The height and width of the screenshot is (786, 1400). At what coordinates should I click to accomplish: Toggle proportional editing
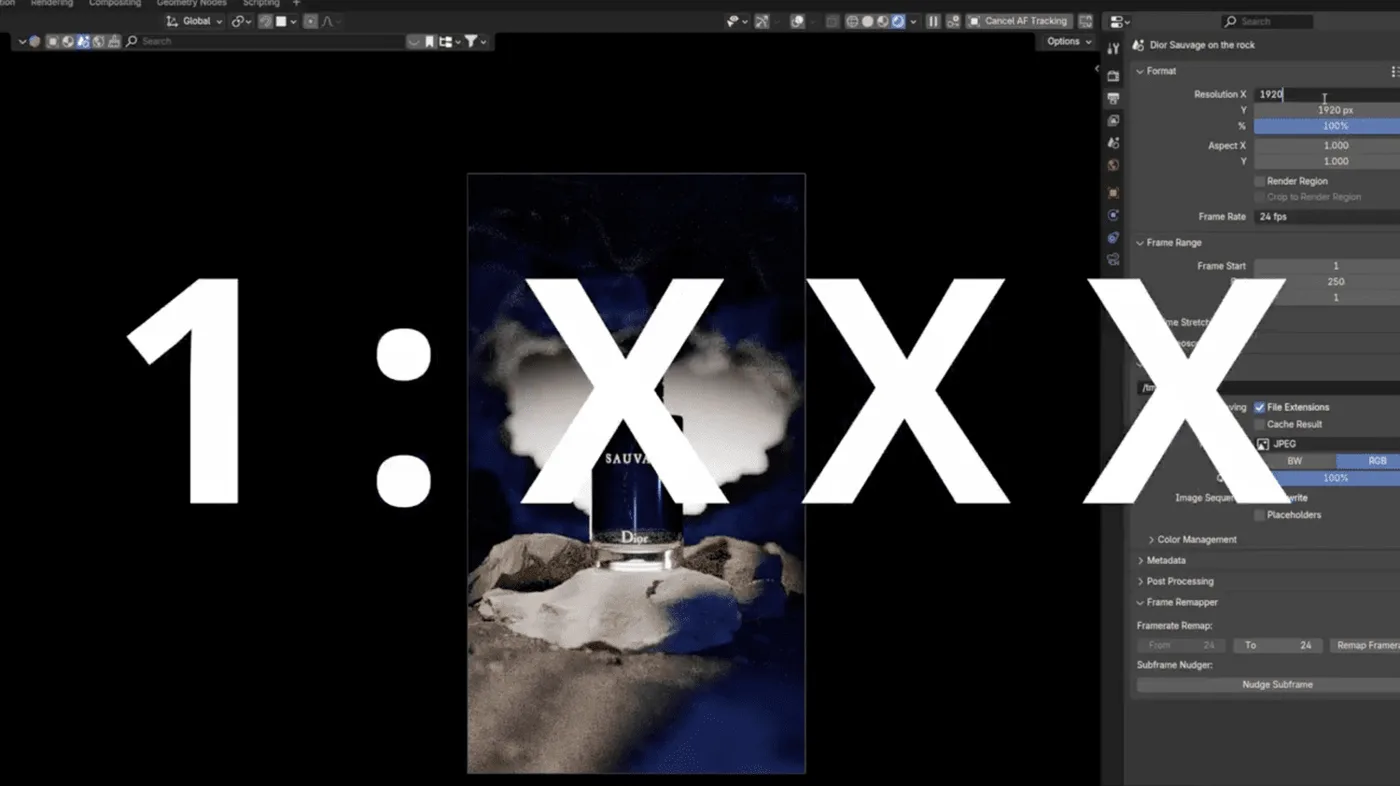tap(311, 21)
